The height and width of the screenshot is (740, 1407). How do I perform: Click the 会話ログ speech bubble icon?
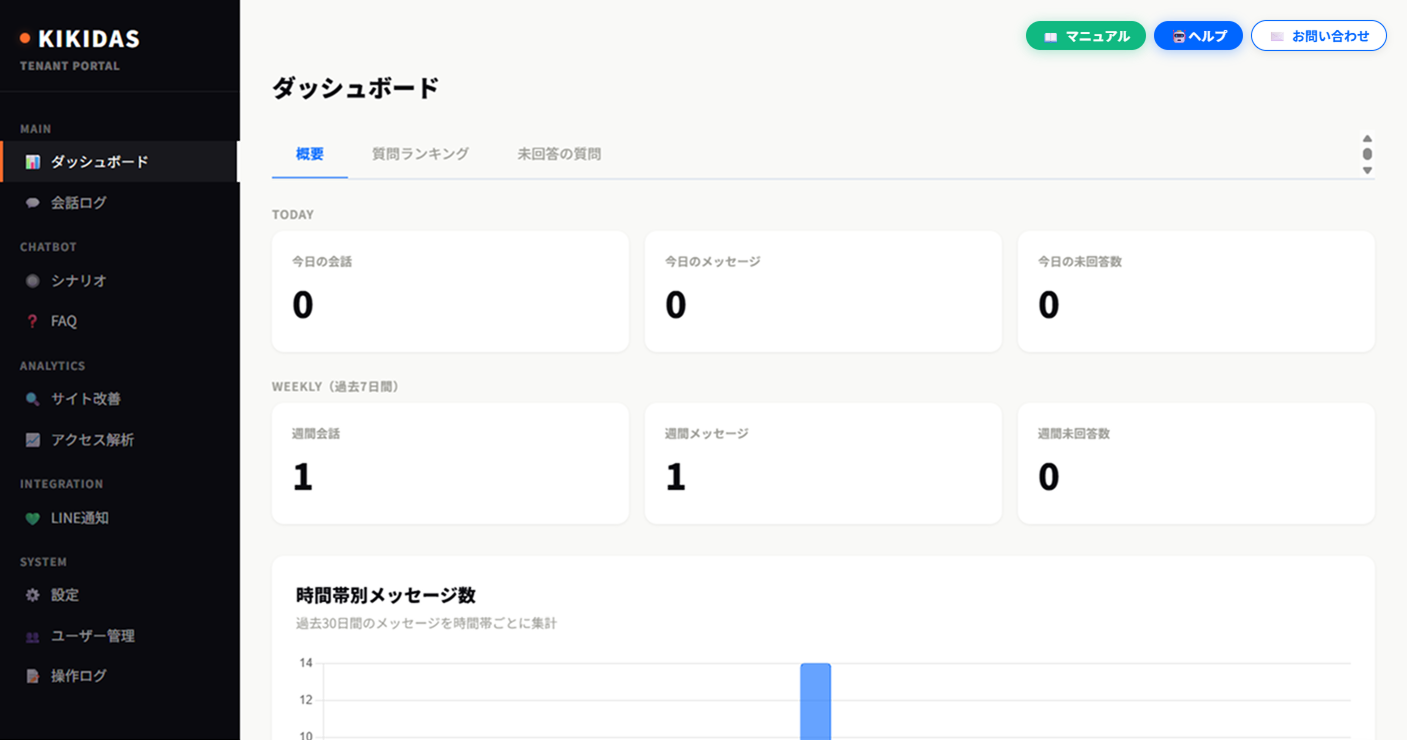tap(33, 203)
